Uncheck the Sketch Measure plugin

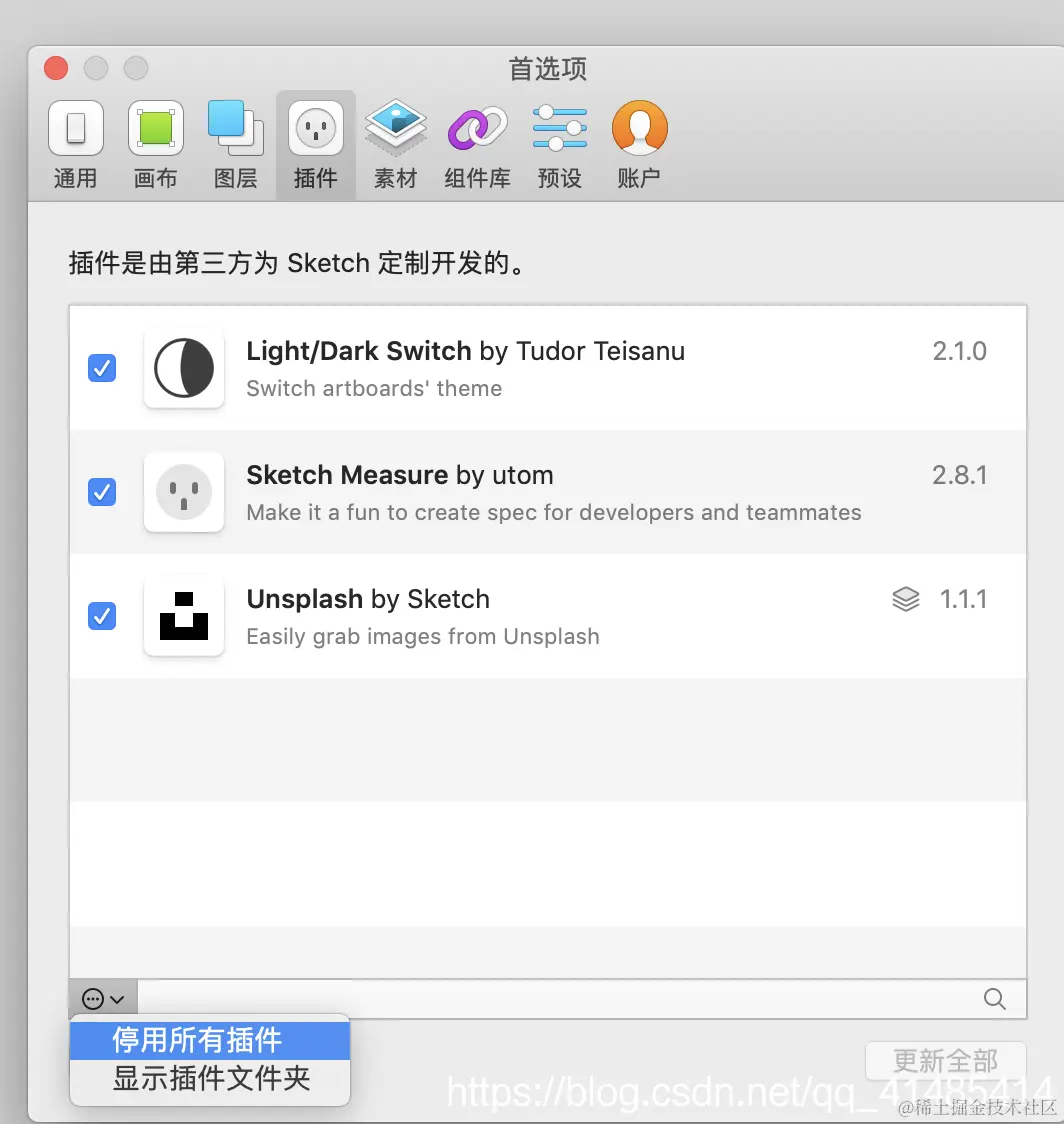[x=102, y=492]
